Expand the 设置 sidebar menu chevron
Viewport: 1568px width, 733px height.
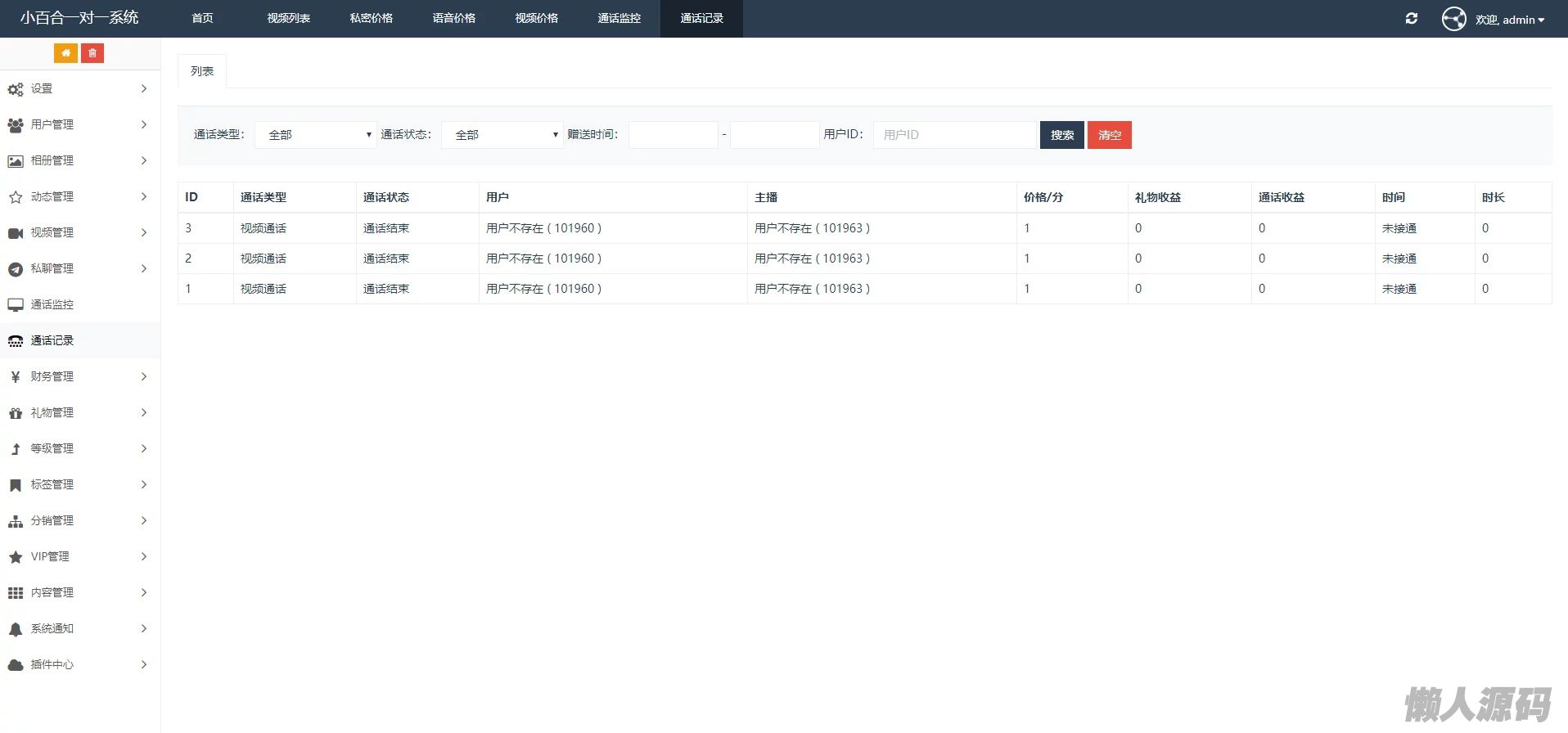click(x=144, y=88)
